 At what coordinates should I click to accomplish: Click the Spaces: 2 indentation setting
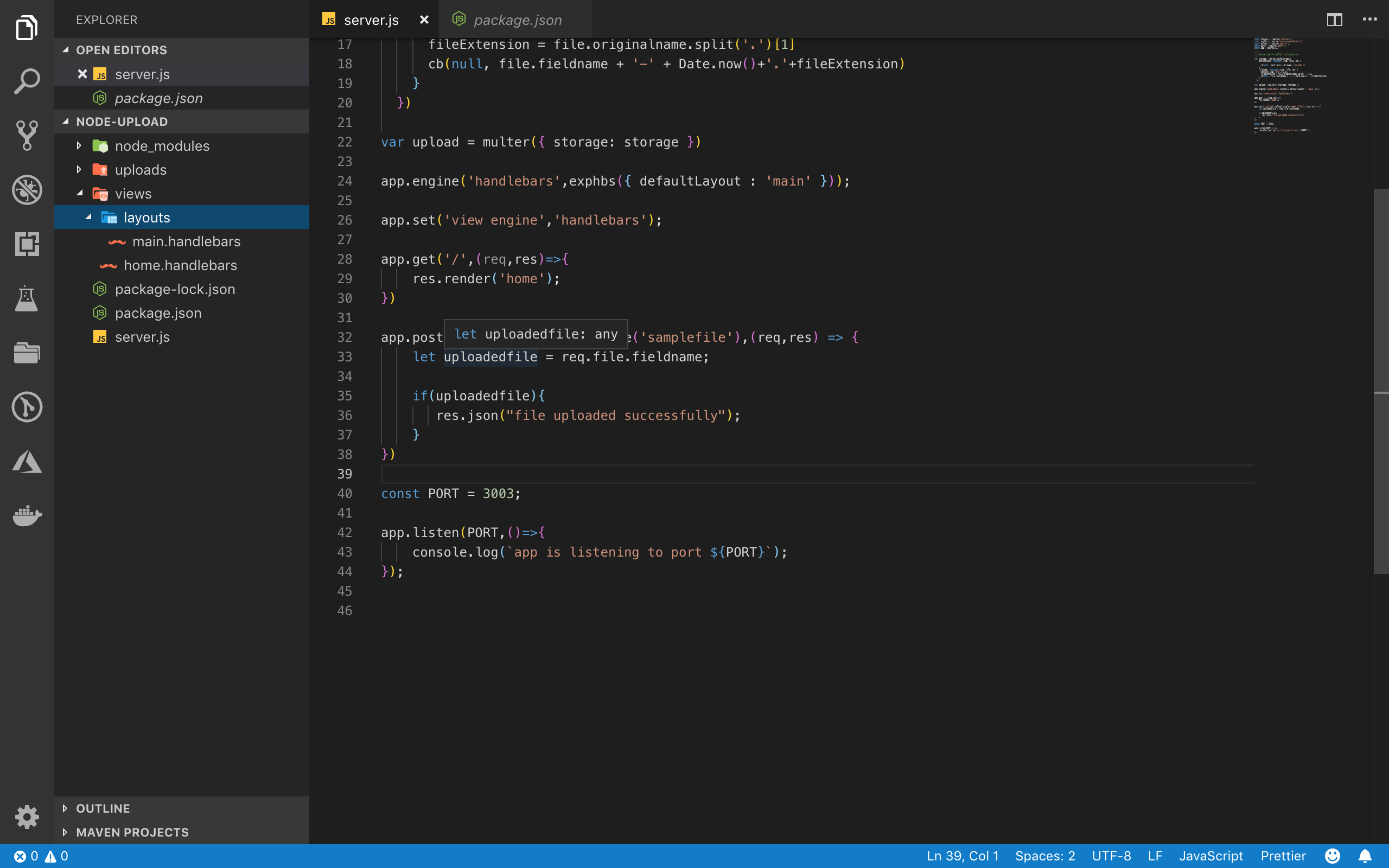pos(1044,856)
